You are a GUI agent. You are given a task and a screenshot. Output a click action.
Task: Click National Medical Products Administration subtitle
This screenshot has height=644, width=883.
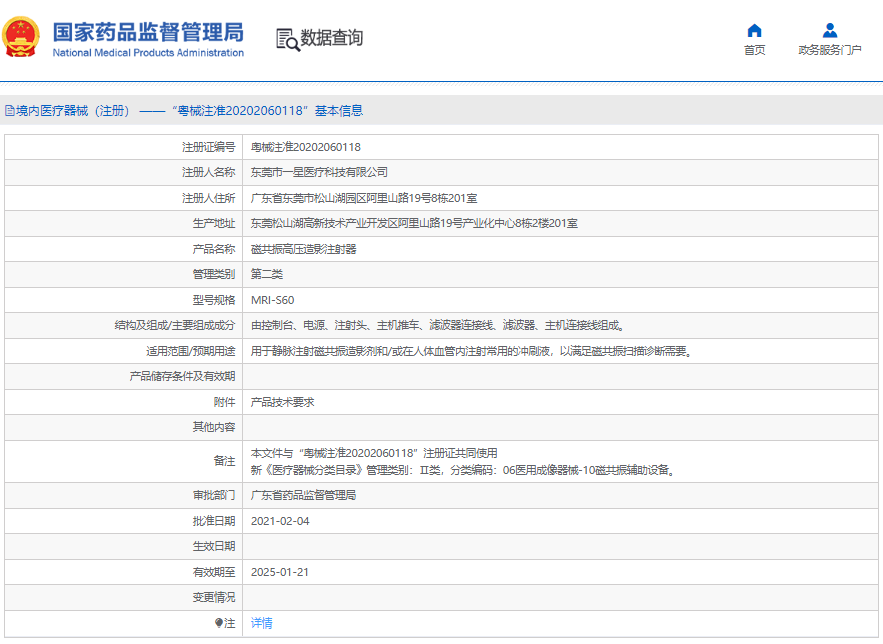pos(148,53)
